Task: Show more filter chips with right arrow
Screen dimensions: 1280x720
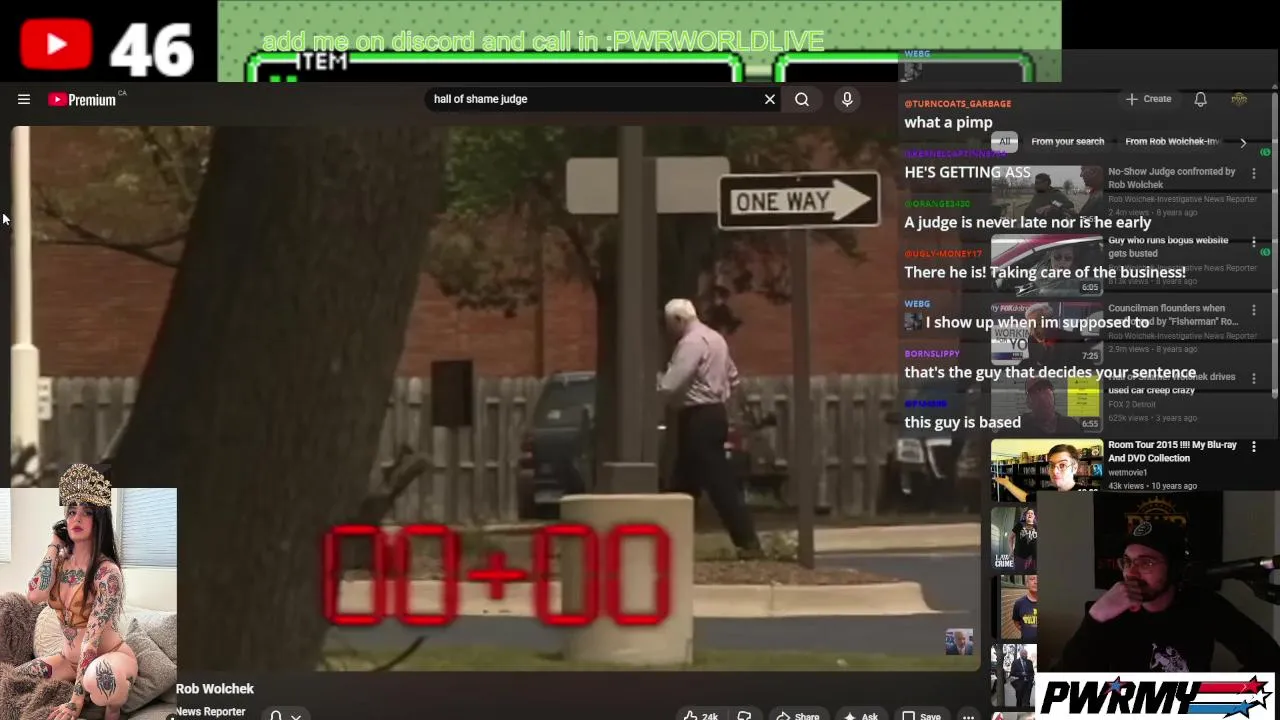Action: [1243, 142]
